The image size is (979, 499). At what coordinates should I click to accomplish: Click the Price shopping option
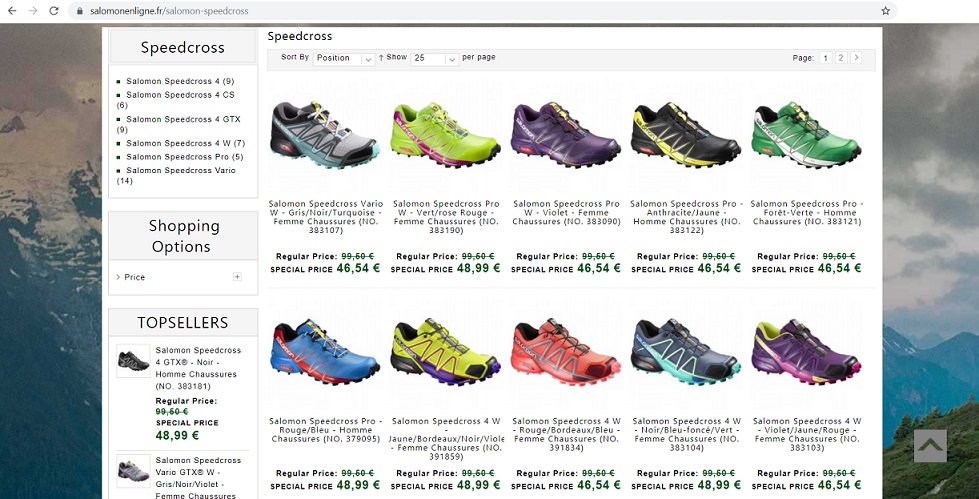tap(134, 277)
